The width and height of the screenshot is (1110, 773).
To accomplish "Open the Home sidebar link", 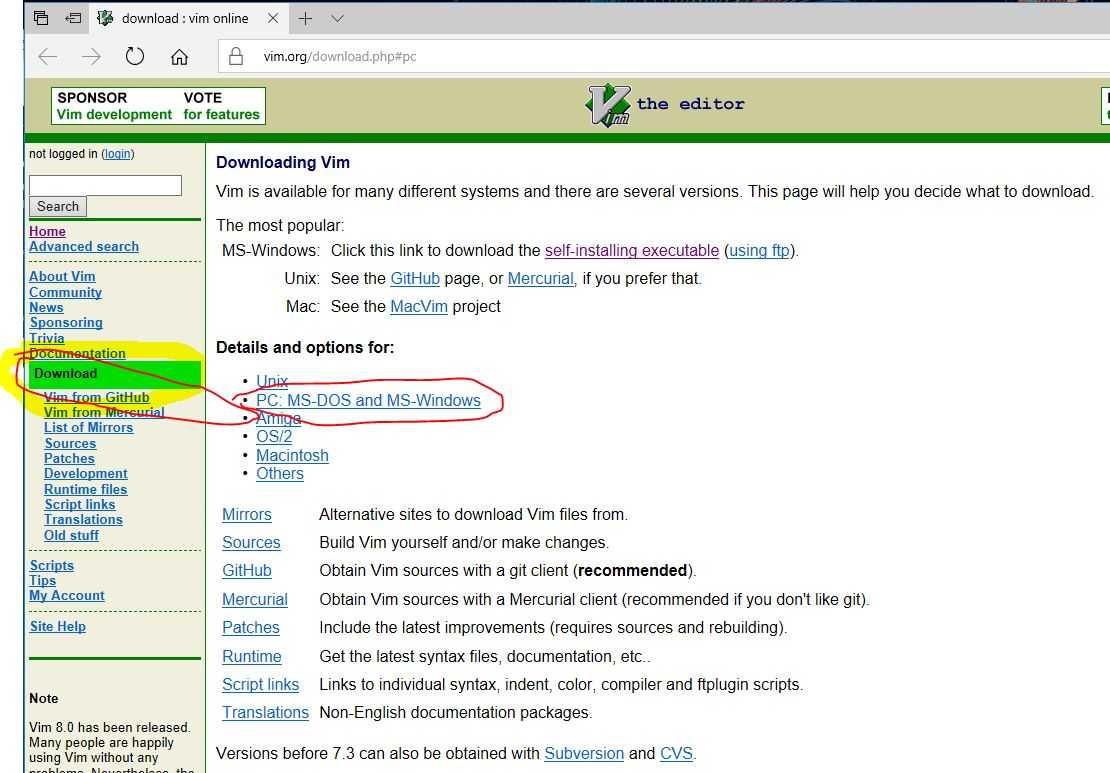I will pyautogui.click(x=47, y=231).
